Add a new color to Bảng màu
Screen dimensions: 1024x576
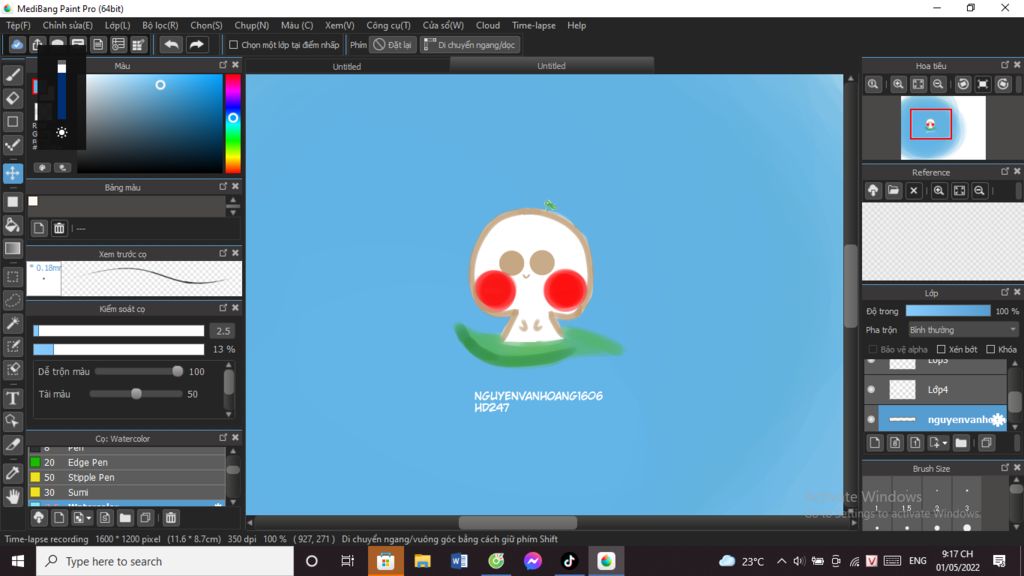[x=39, y=228]
